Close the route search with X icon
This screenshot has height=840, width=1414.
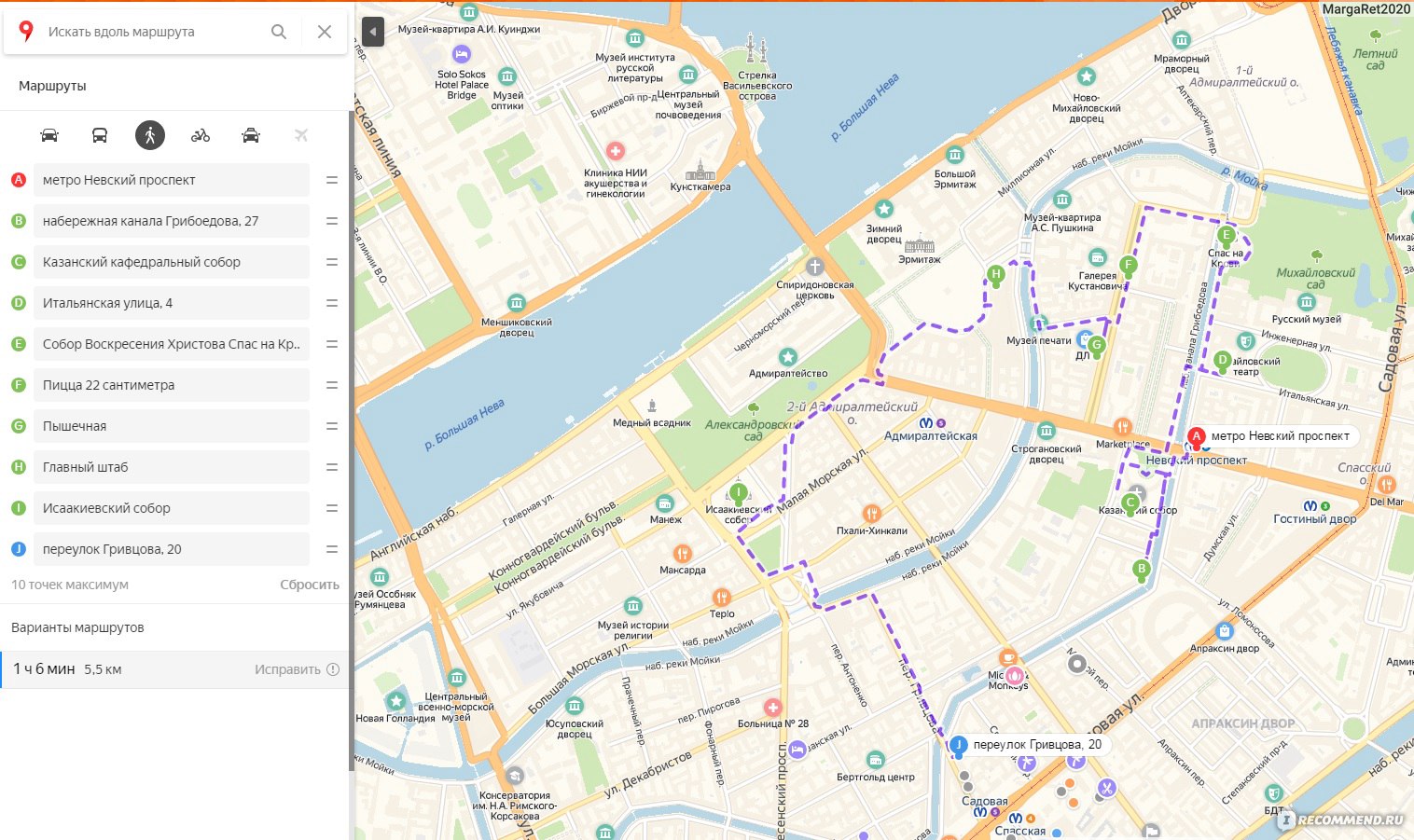[325, 32]
